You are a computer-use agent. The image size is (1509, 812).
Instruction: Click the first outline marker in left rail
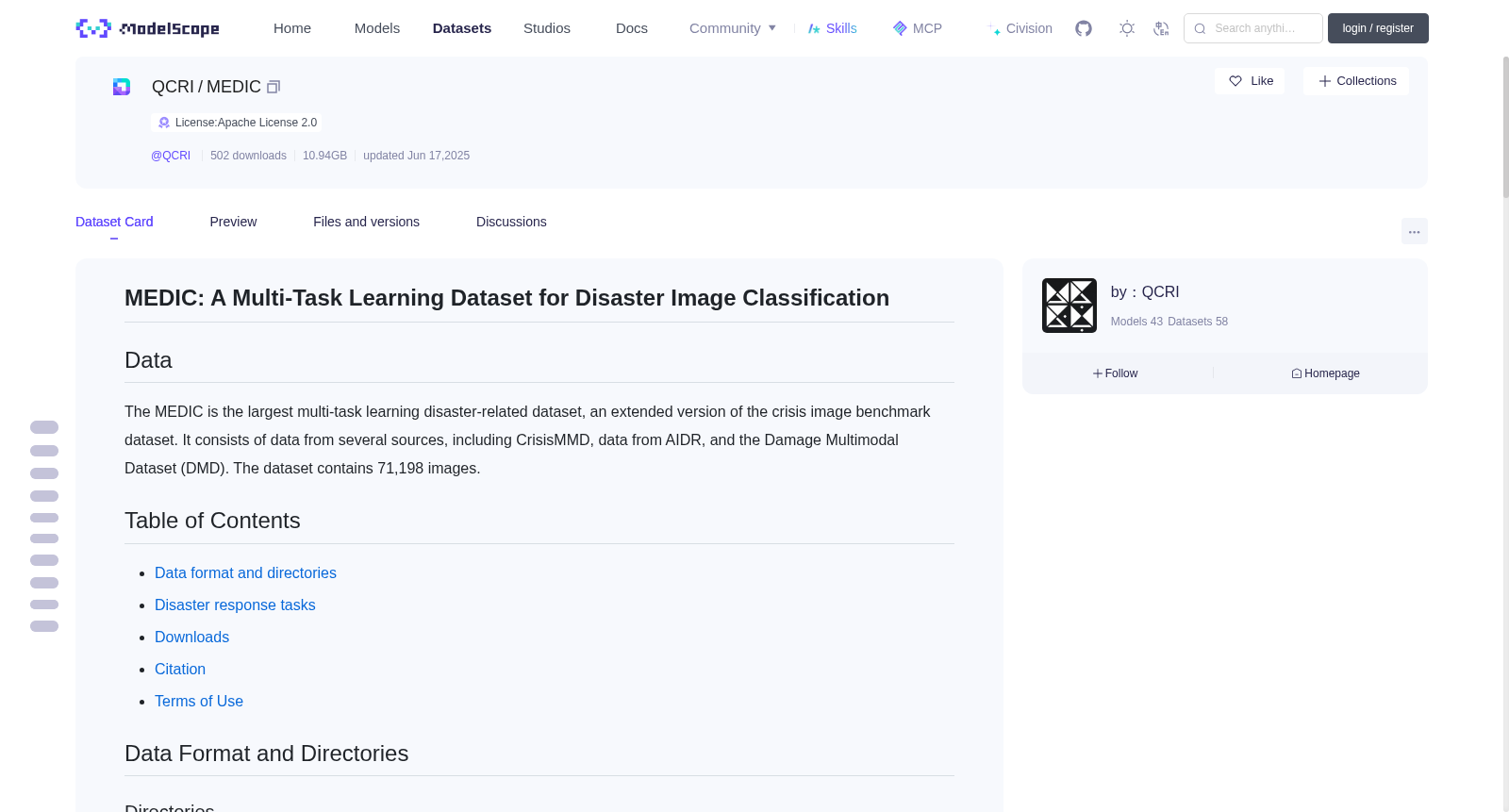click(x=44, y=427)
